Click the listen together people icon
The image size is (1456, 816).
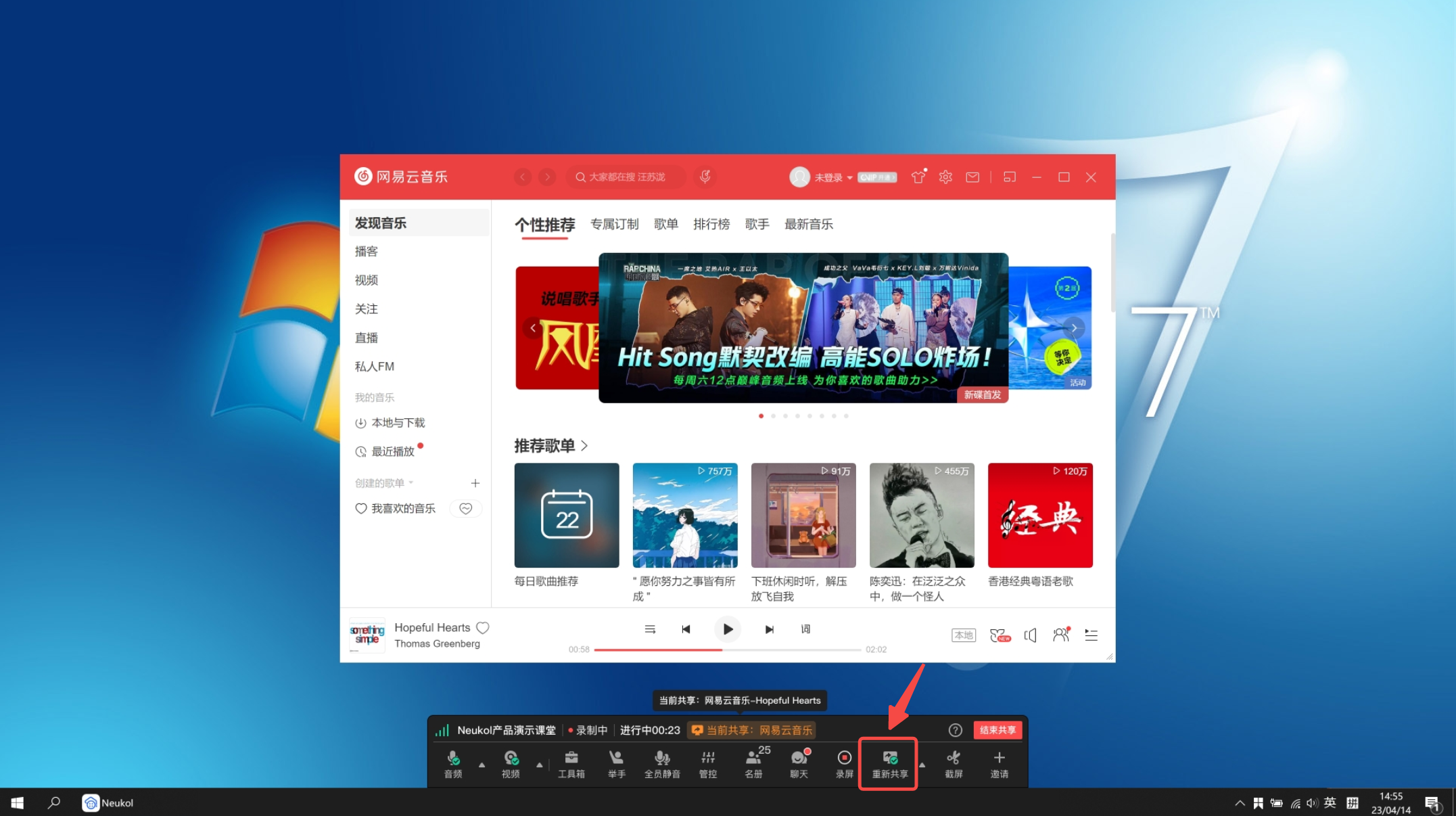1061,635
